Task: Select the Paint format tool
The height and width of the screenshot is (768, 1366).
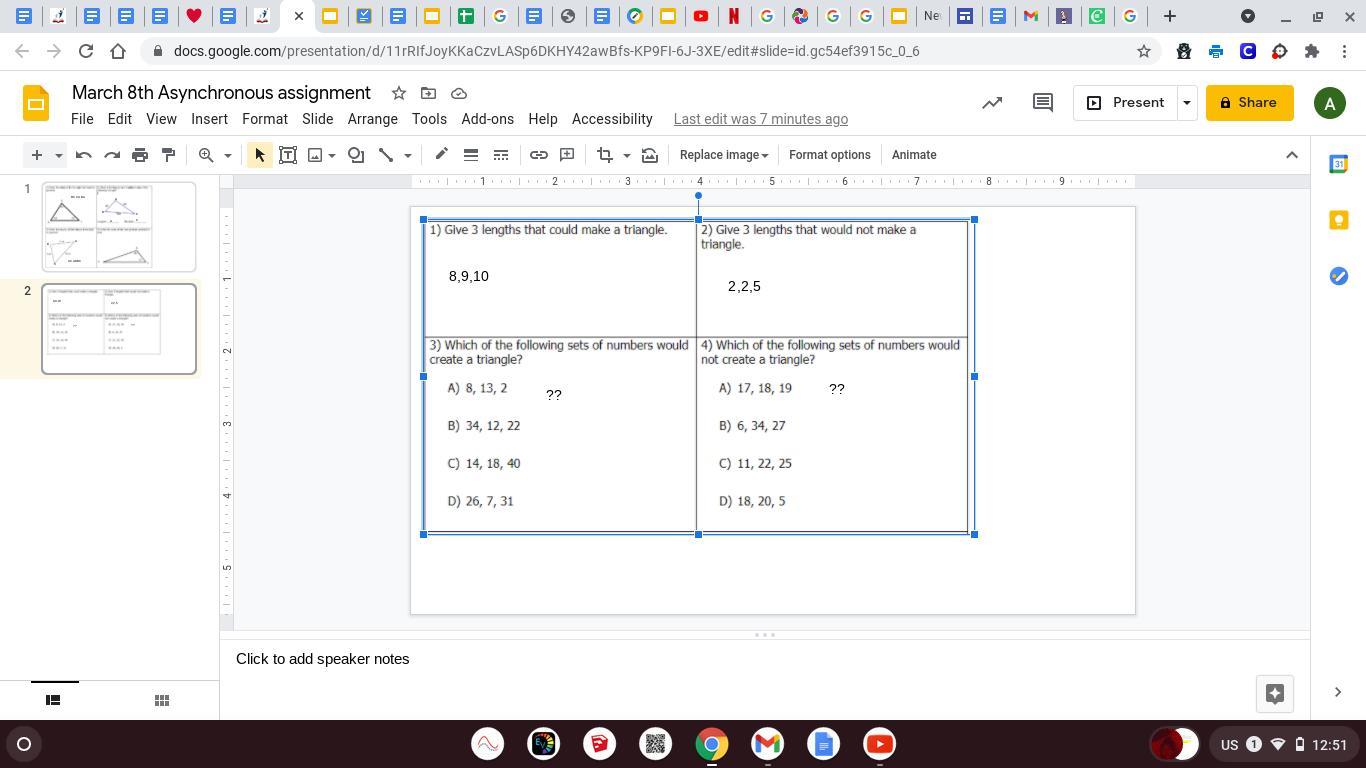Action: 168,155
